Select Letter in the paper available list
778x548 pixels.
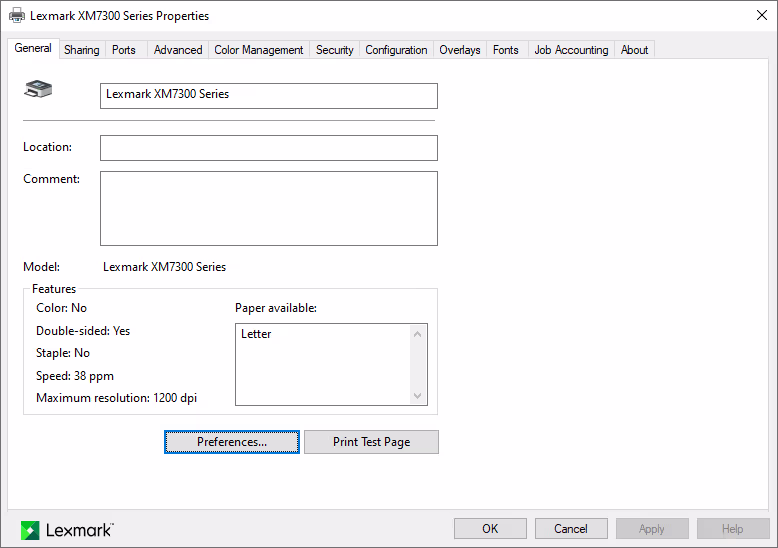point(256,334)
